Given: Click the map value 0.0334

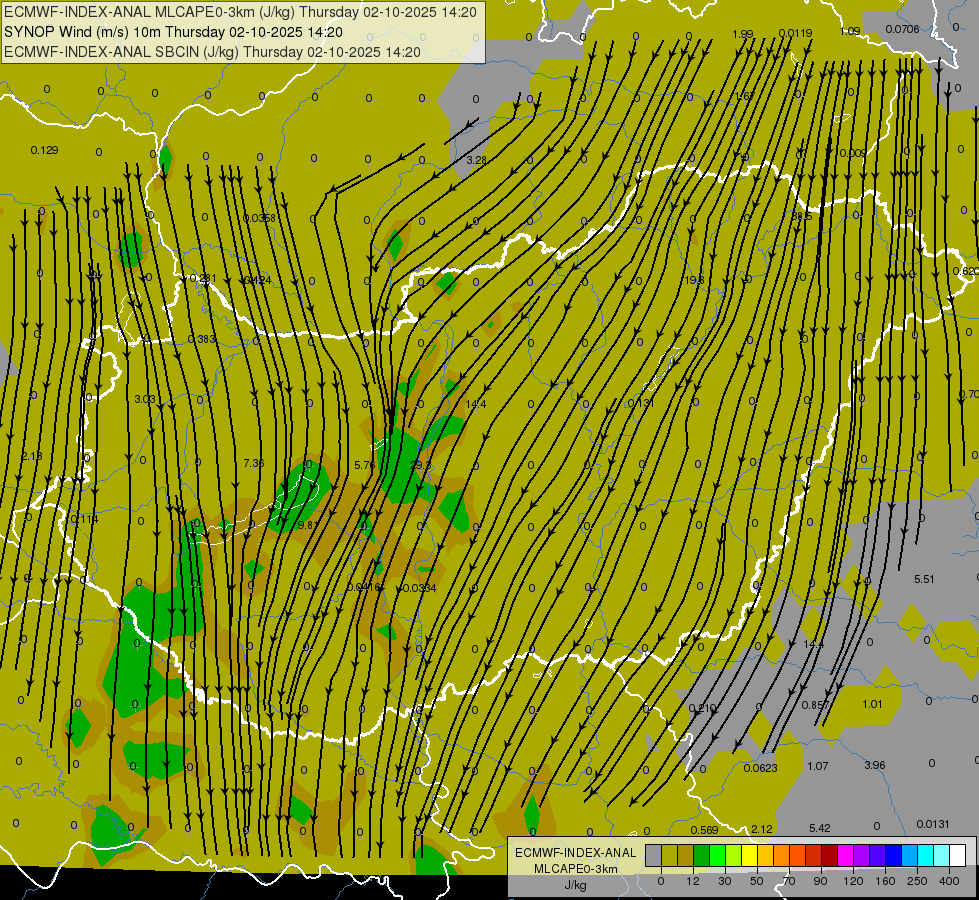Looking at the screenshot, I should click(420, 588).
